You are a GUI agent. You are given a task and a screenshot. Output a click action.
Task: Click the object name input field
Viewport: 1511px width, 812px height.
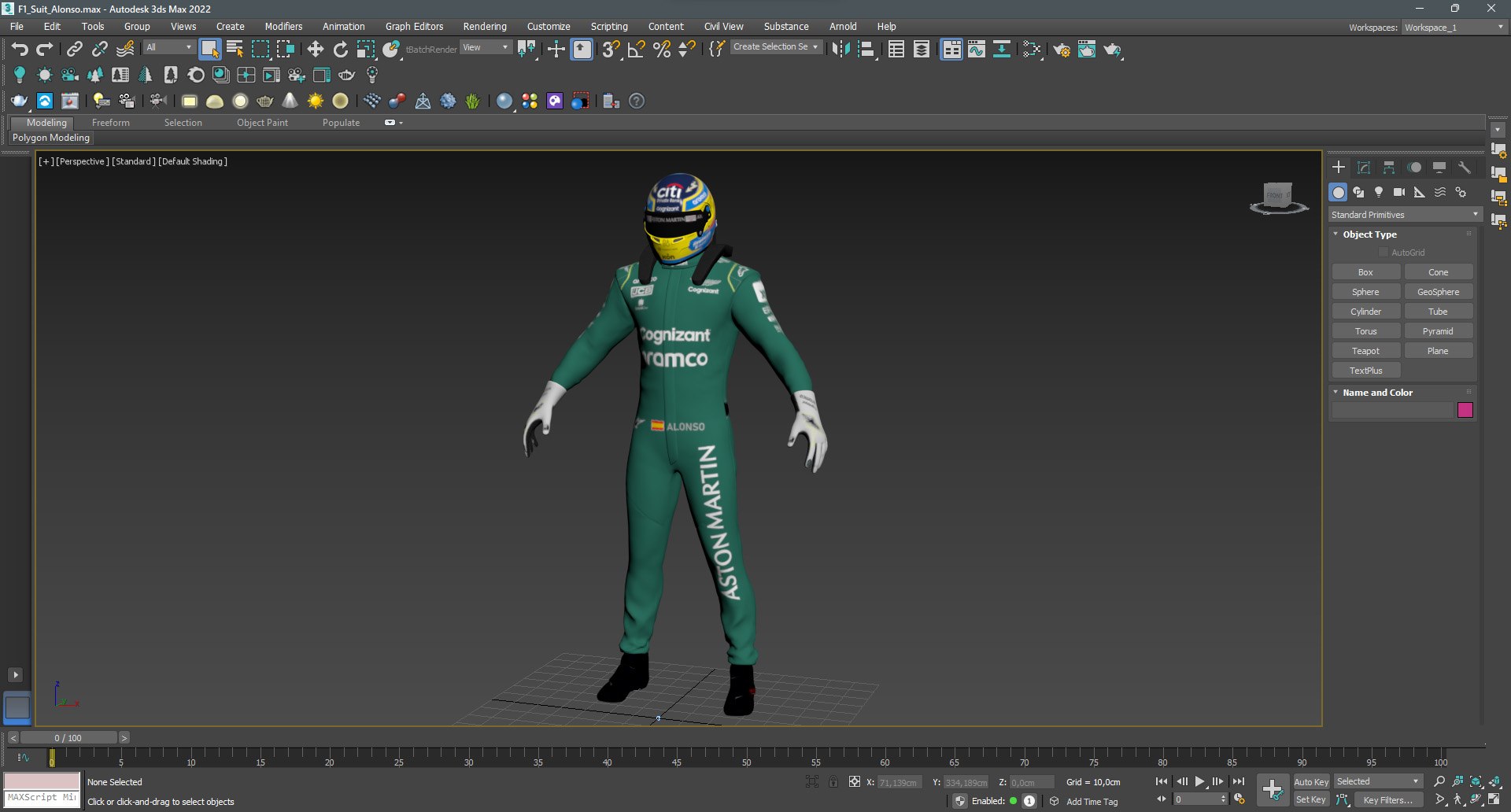[x=1392, y=410]
